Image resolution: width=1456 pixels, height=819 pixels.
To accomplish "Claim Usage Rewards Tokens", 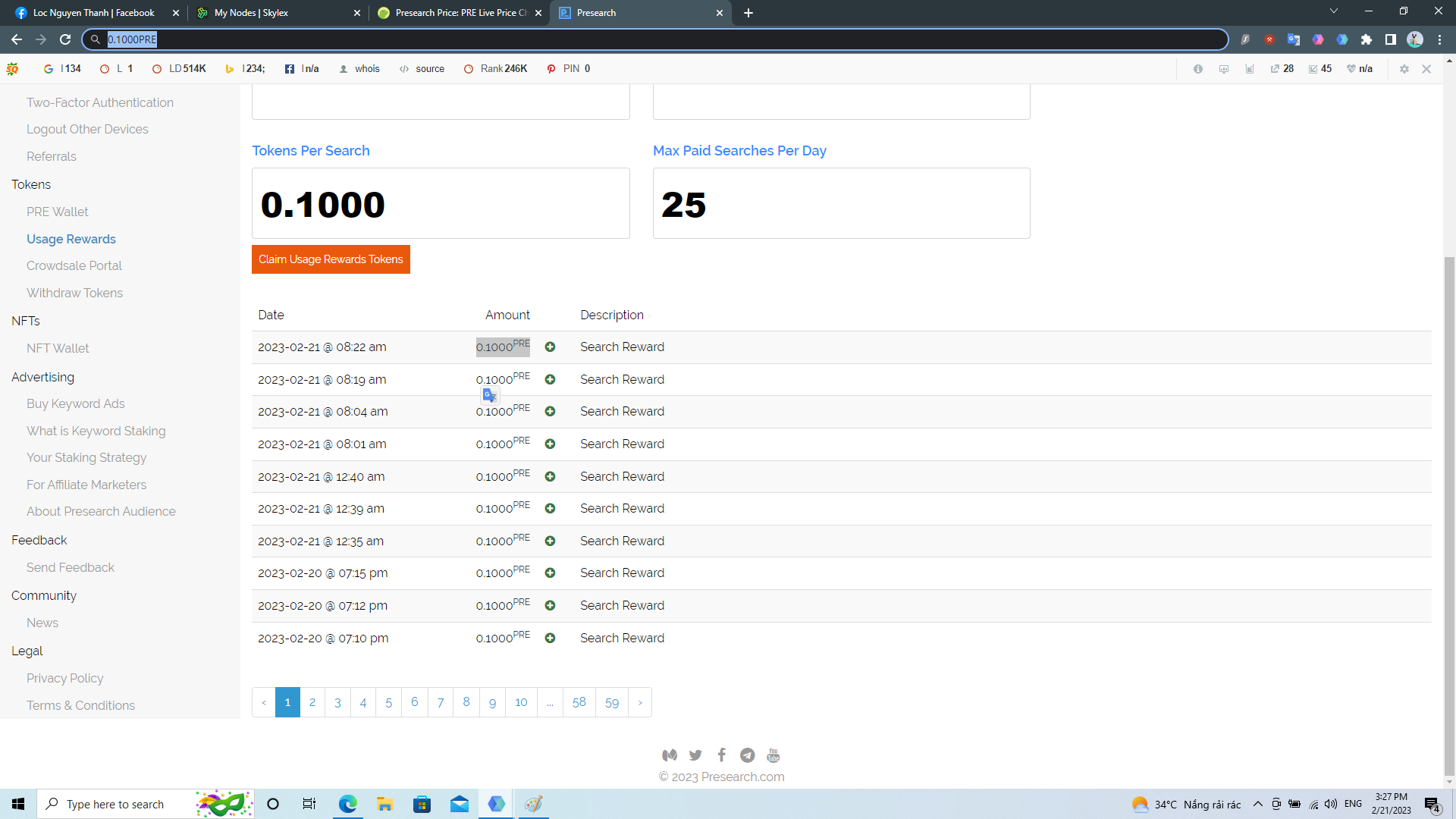I will (x=331, y=259).
